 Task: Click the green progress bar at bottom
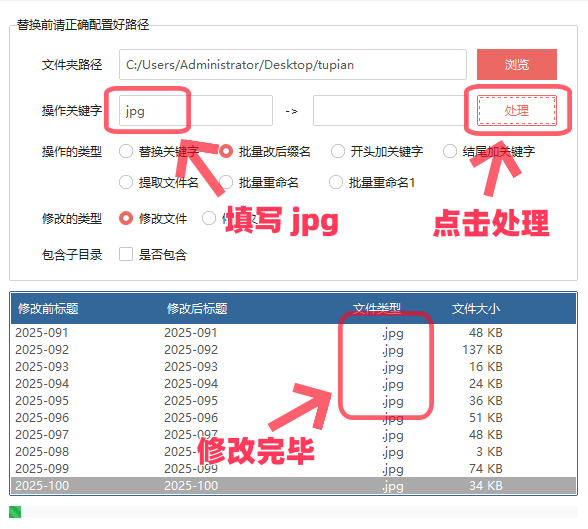[15, 512]
